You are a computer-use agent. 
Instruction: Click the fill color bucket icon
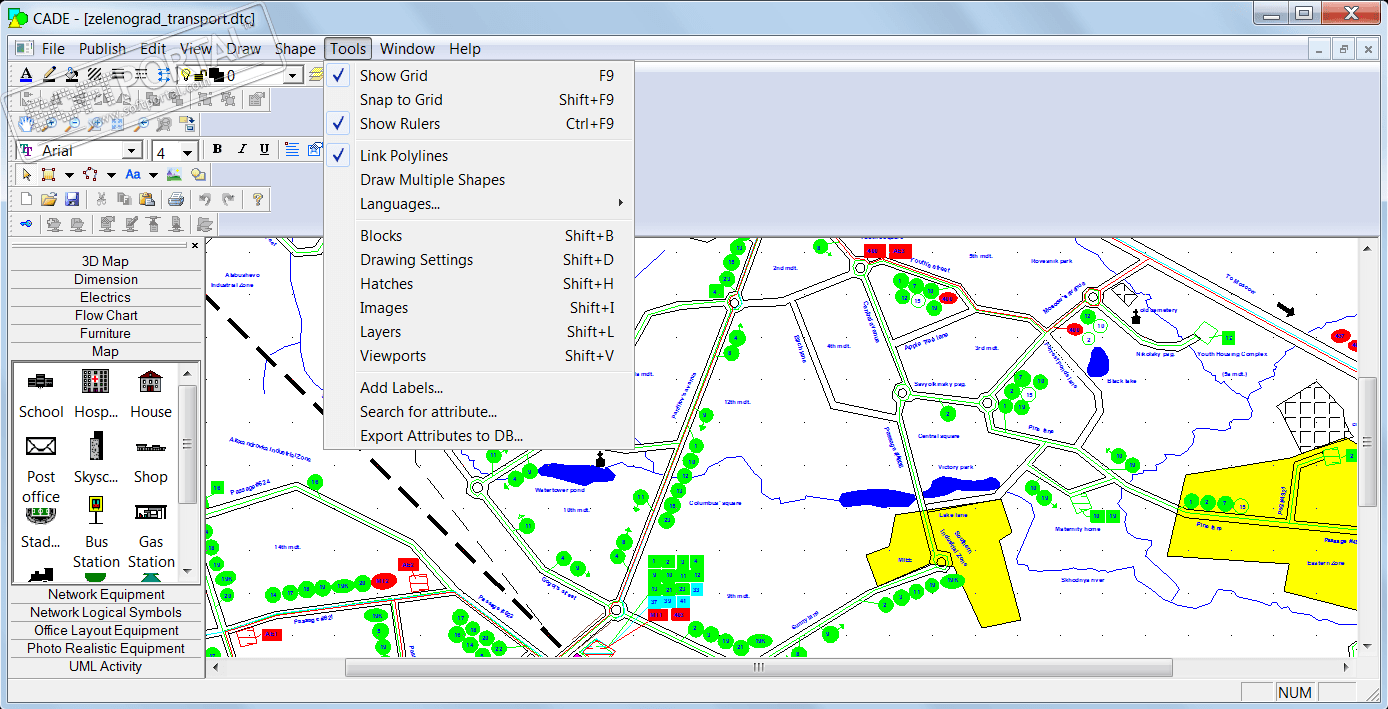72,74
